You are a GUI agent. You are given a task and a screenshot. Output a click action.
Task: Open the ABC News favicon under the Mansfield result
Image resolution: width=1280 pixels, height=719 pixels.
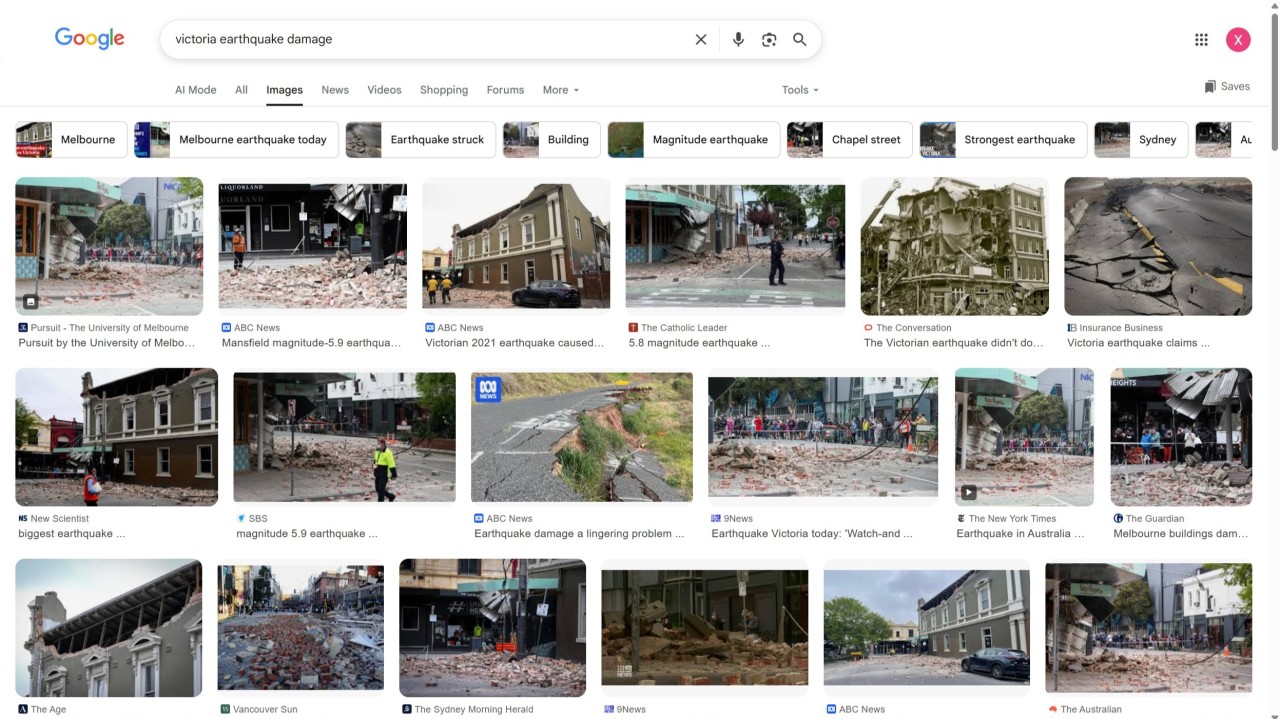pos(226,328)
